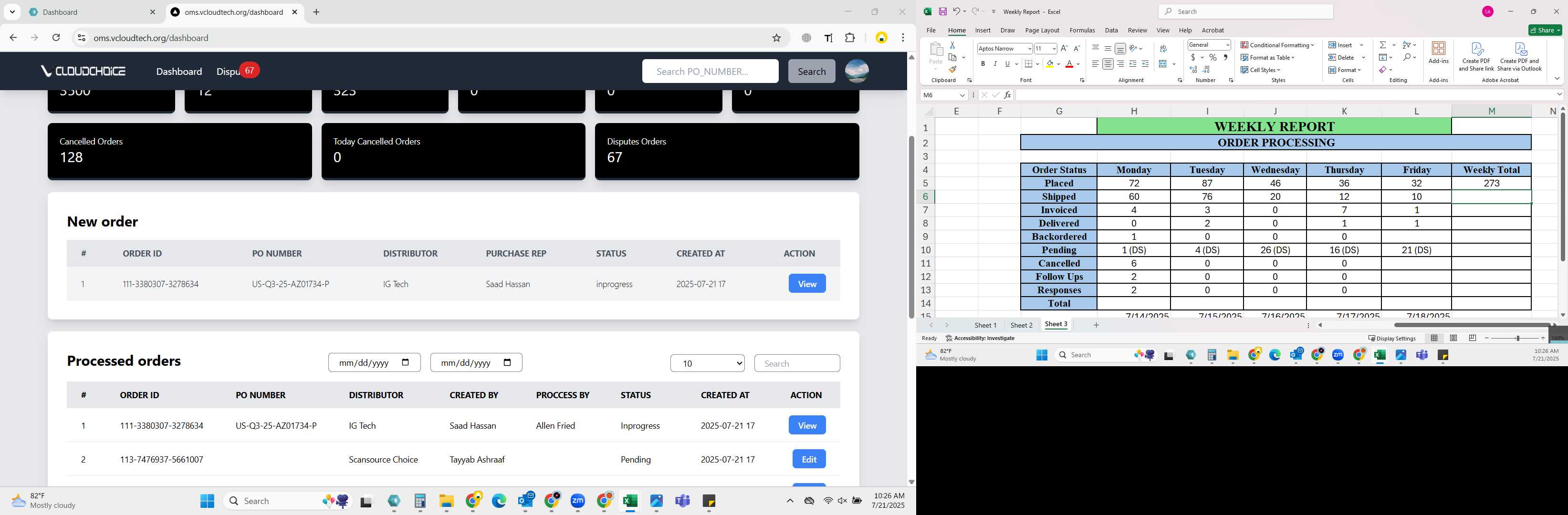Toggle Bold formatting in Excel
The image size is (1568, 515).
coord(983,64)
